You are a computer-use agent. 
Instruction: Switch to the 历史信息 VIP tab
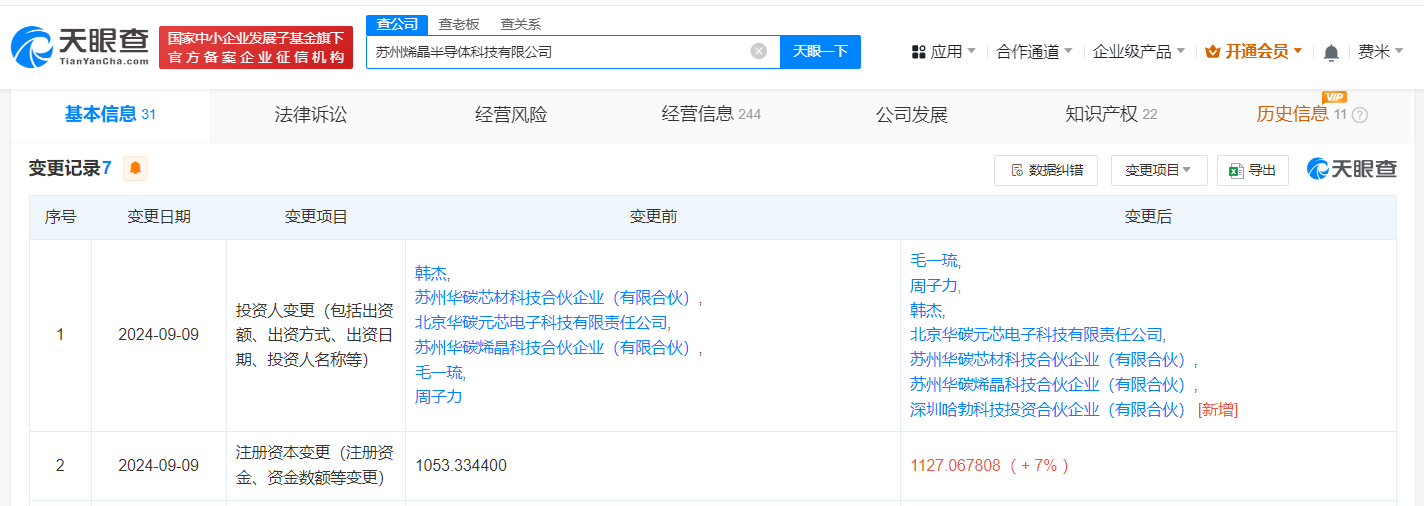[1302, 114]
